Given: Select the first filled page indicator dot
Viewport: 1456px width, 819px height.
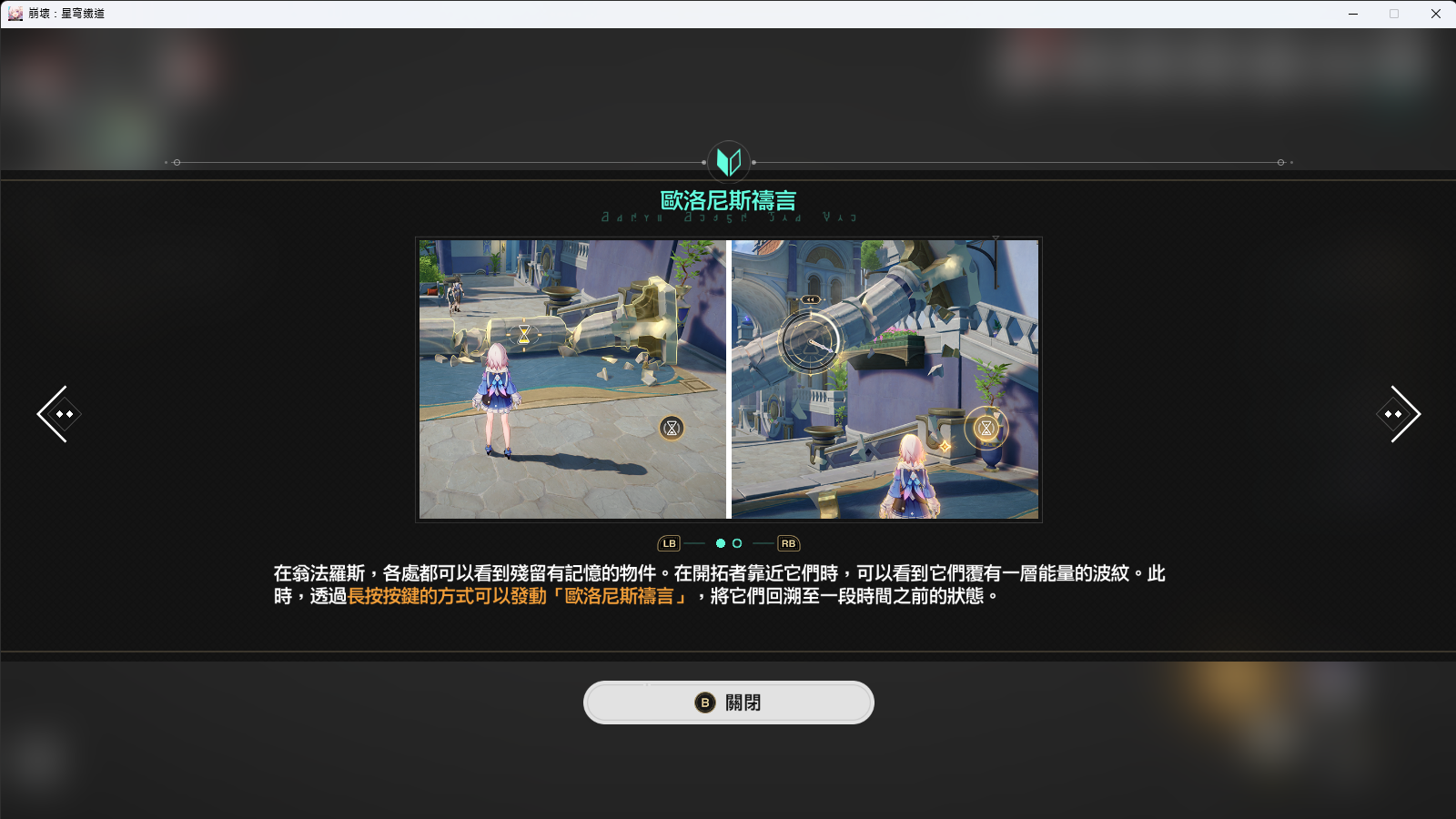Looking at the screenshot, I should (x=721, y=543).
